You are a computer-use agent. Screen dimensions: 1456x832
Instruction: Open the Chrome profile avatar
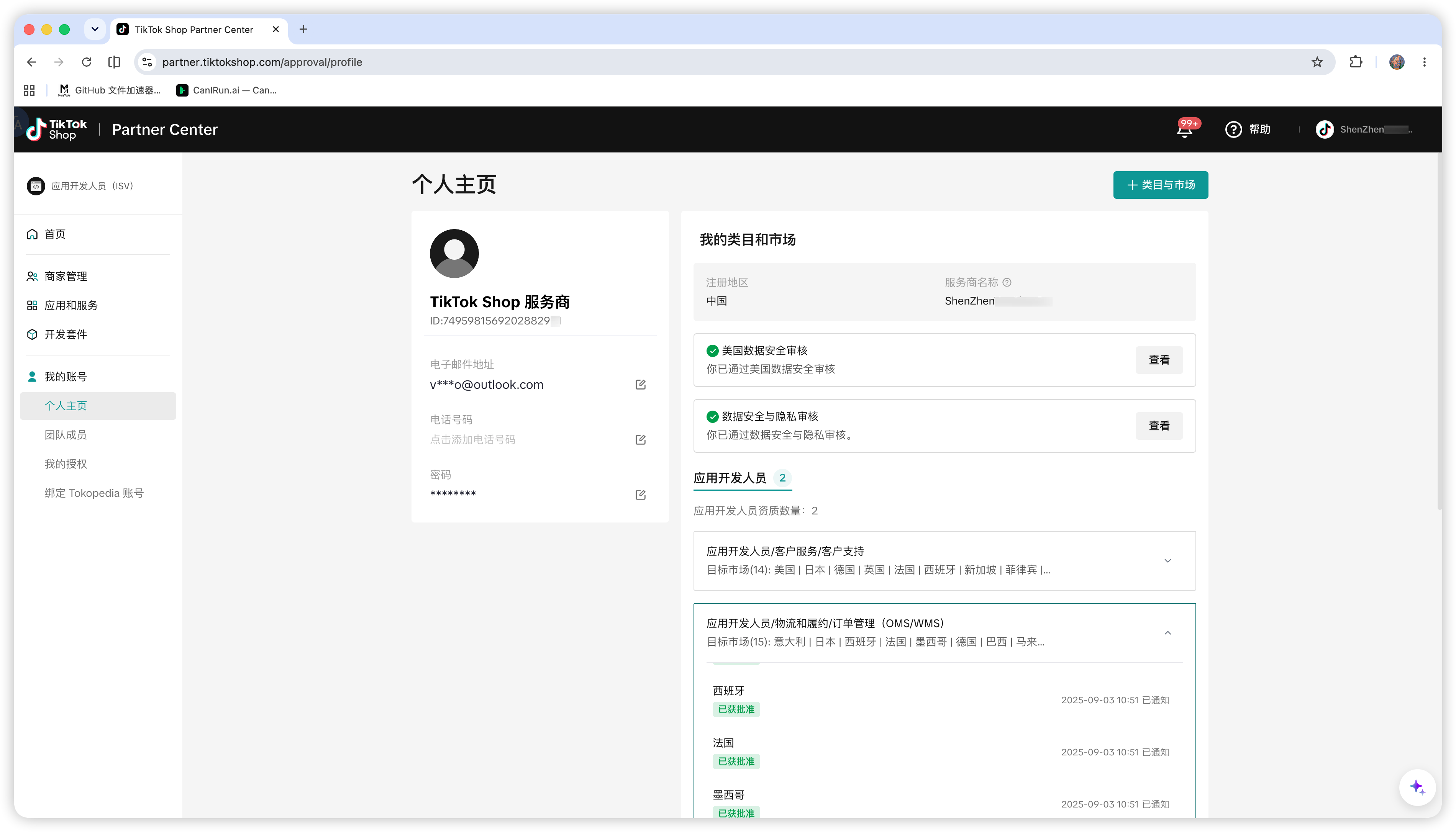tap(1397, 62)
